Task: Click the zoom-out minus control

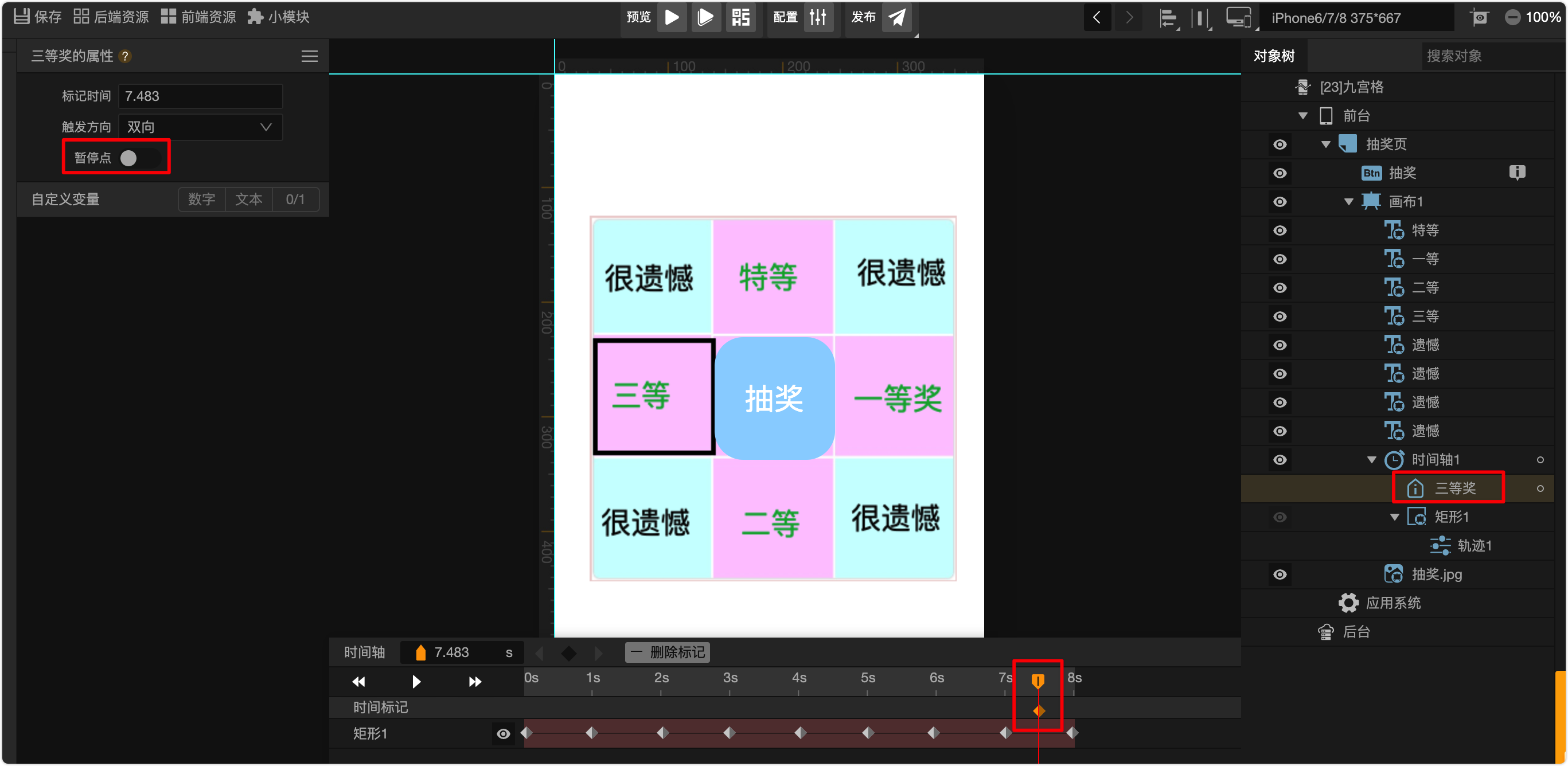Action: pyautogui.click(x=1512, y=17)
